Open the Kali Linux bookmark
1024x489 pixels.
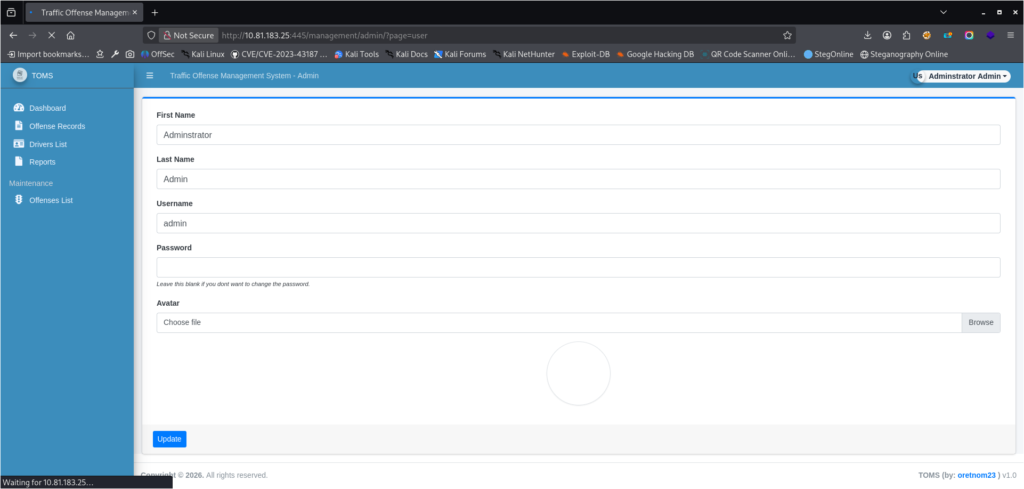click(x=203, y=54)
